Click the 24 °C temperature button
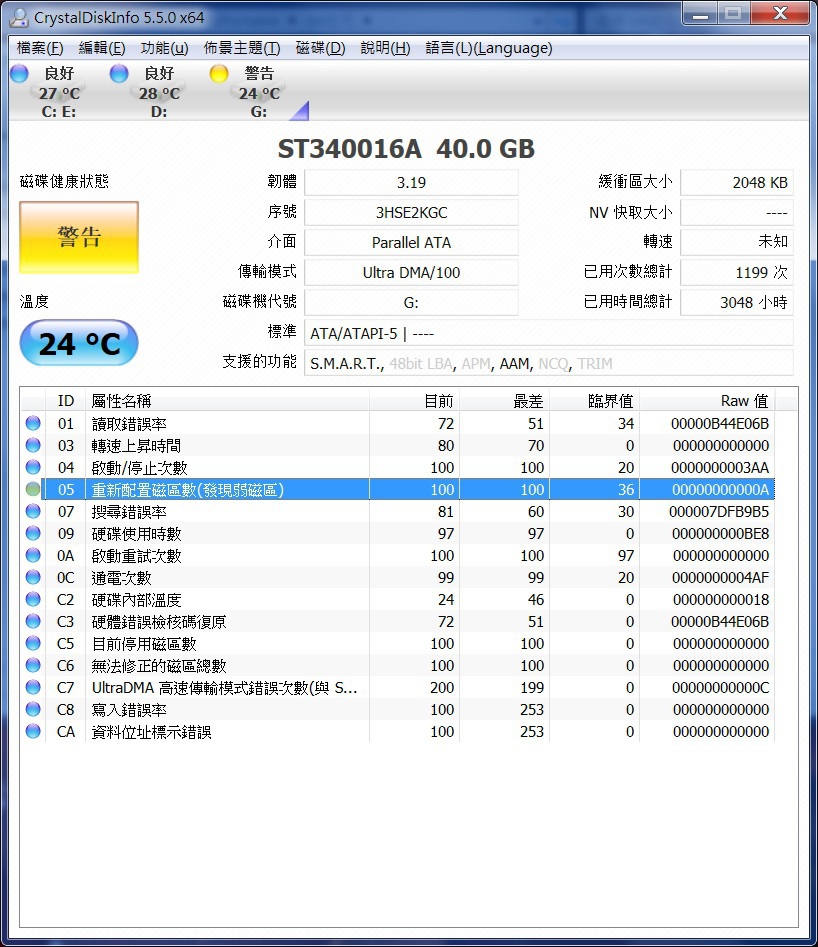Viewport: 818px width, 947px height. pyautogui.click(x=79, y=343)
